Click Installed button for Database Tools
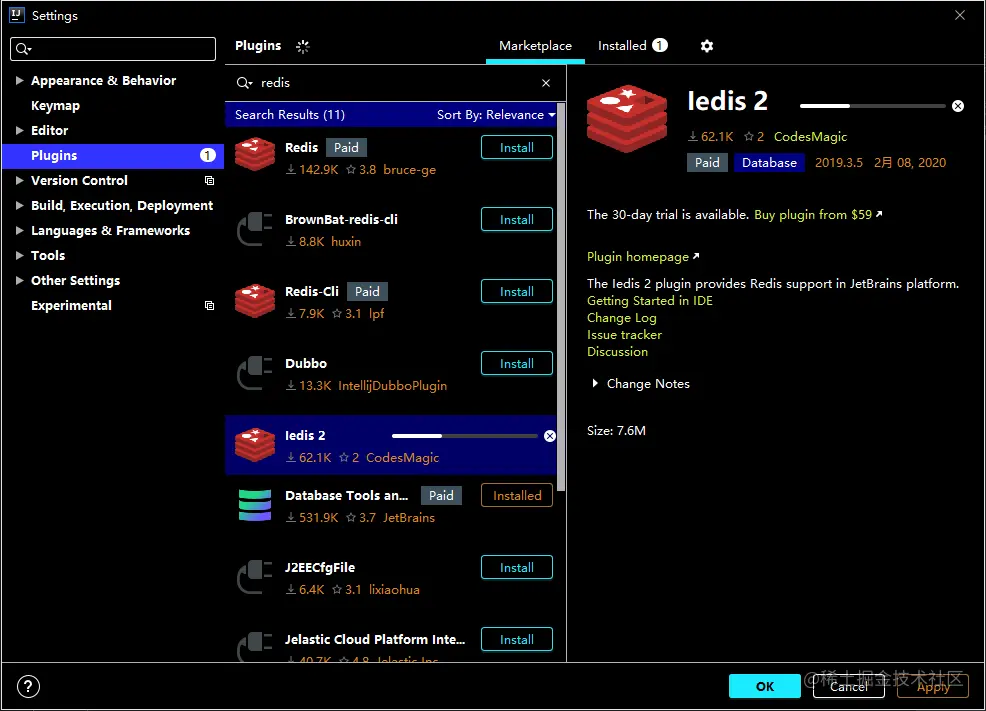The width and height of the screenshot is (986, 711). (517, 495)
